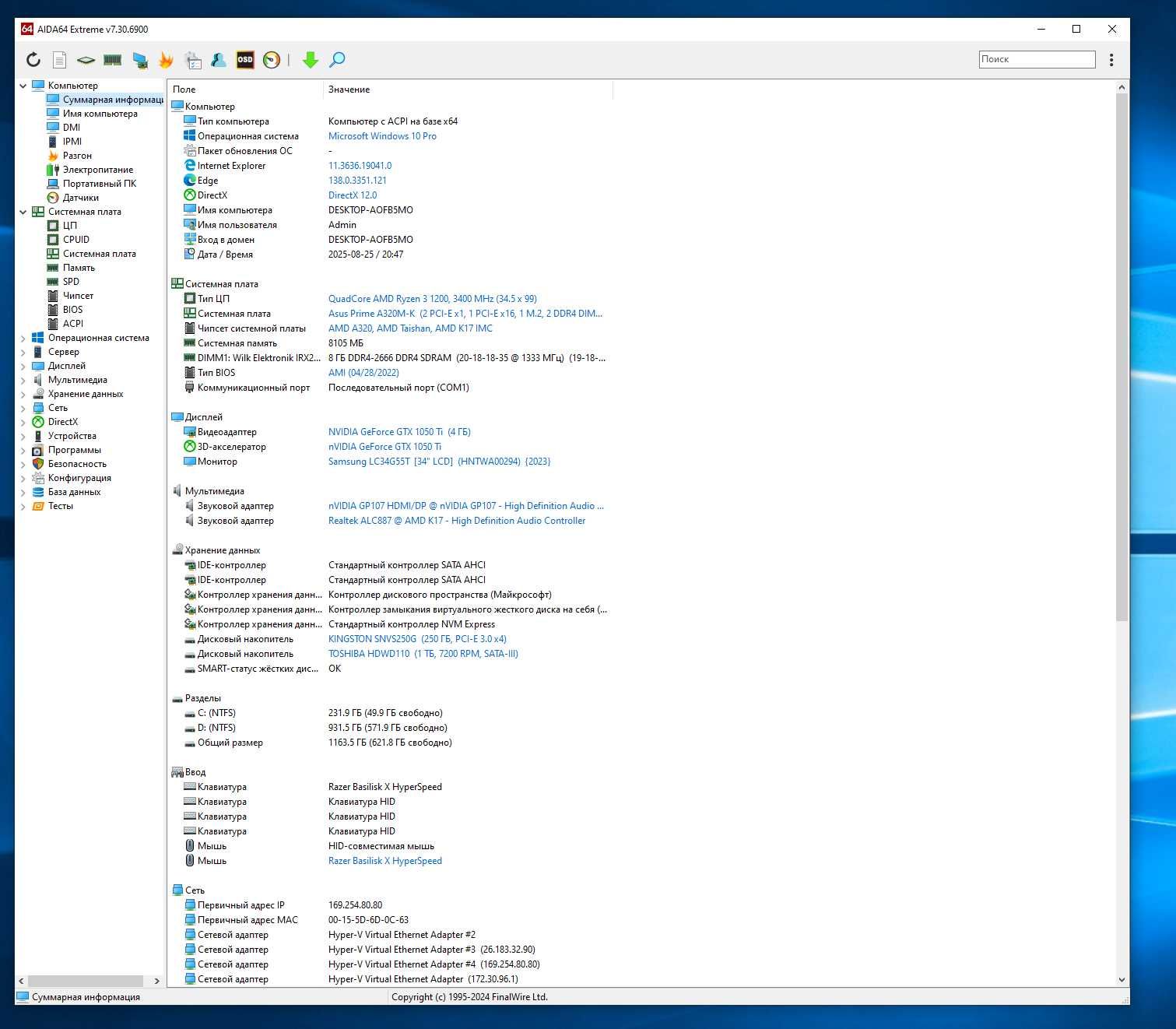Image resolution: width=1176 pixels, height=1029 pixels.
Task: Select the Датчики sensor icon in tree
Action: point(53,198)
